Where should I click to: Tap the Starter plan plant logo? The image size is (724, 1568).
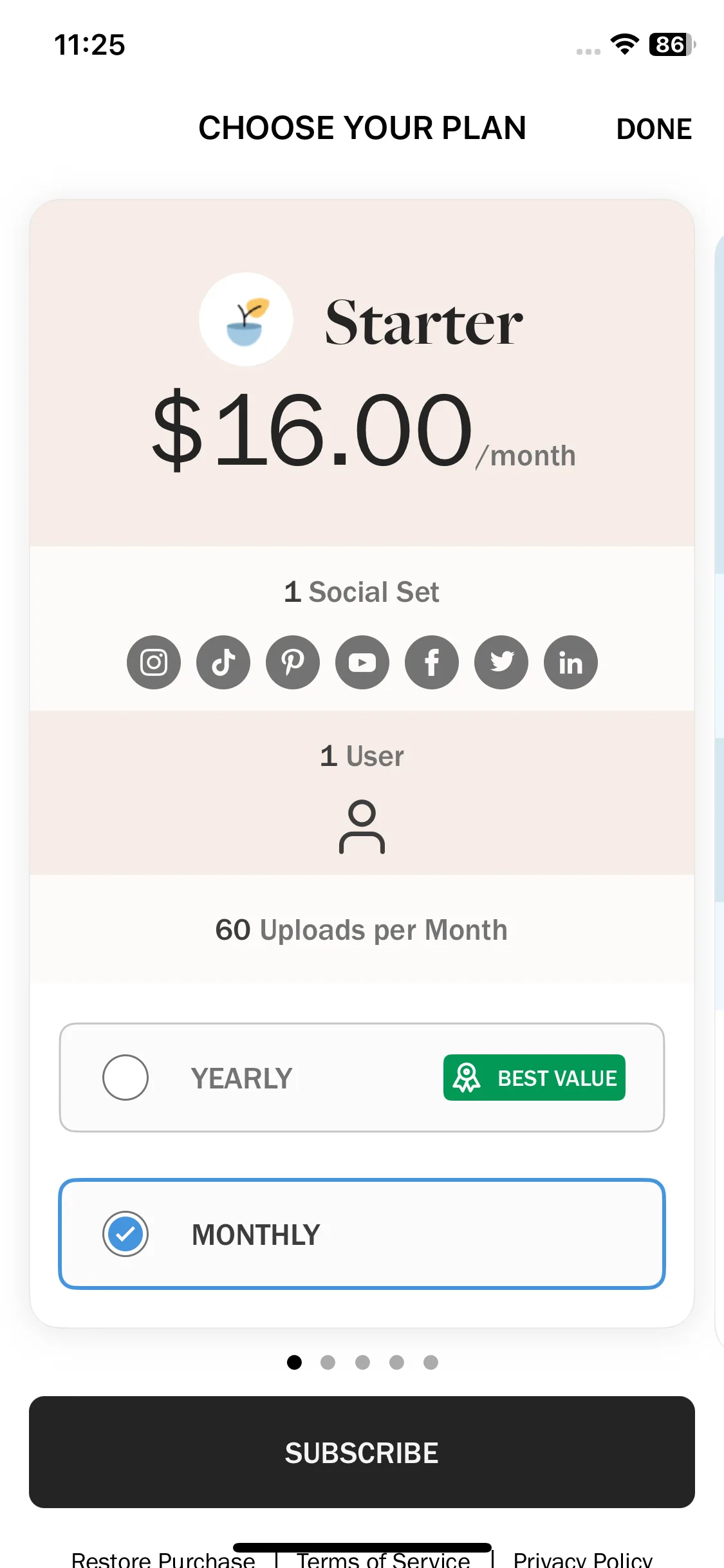tap(246, 319)
